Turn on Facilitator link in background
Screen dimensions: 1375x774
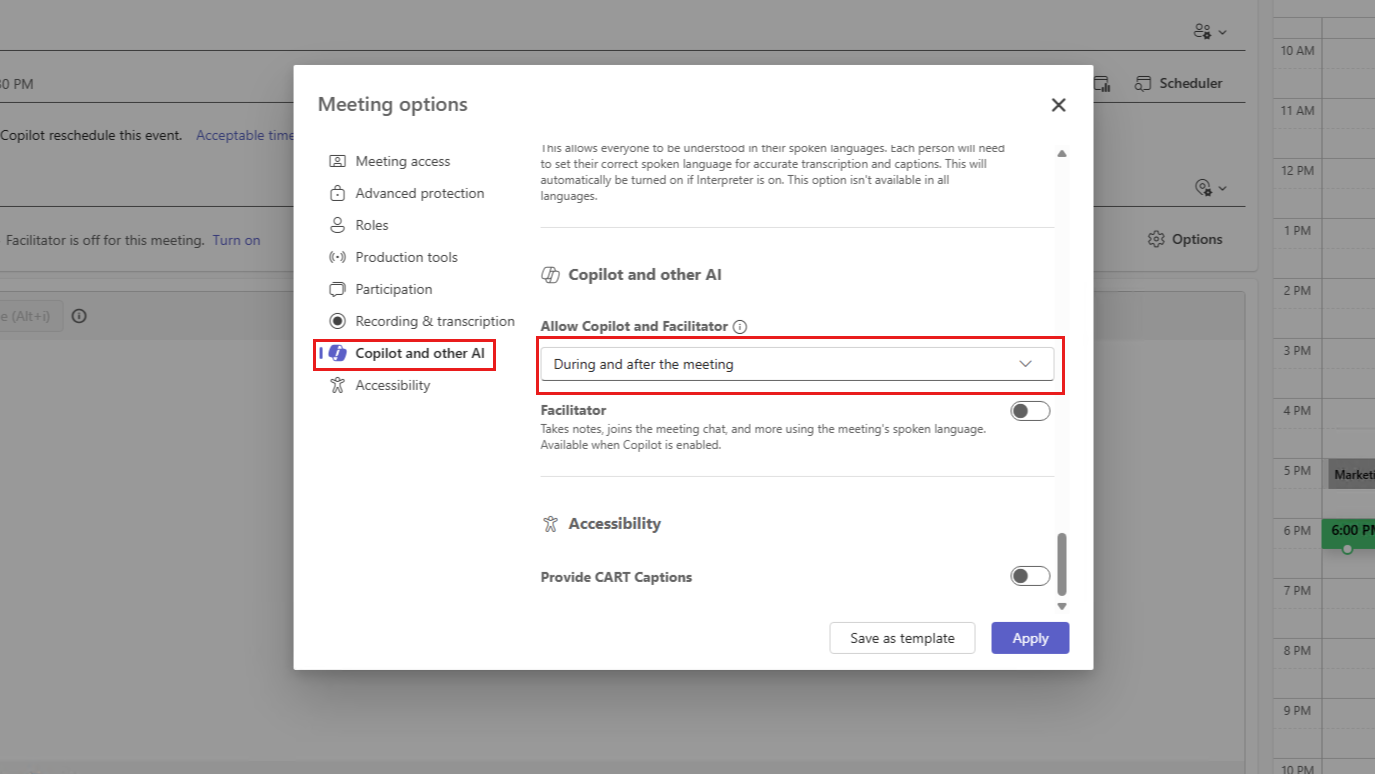pyautogui.click(x=237, y=240)
